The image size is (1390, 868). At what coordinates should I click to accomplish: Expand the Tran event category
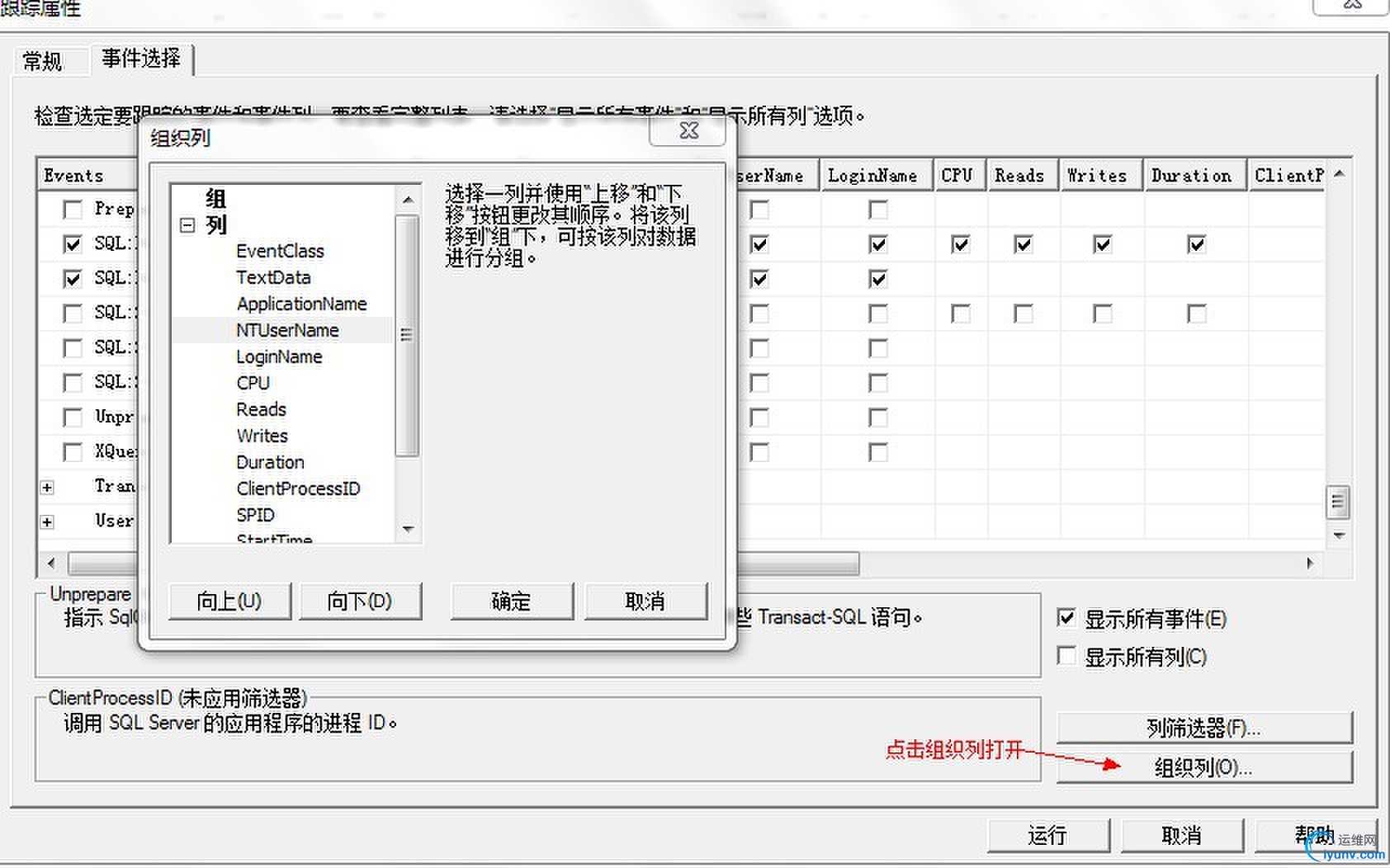48,488
